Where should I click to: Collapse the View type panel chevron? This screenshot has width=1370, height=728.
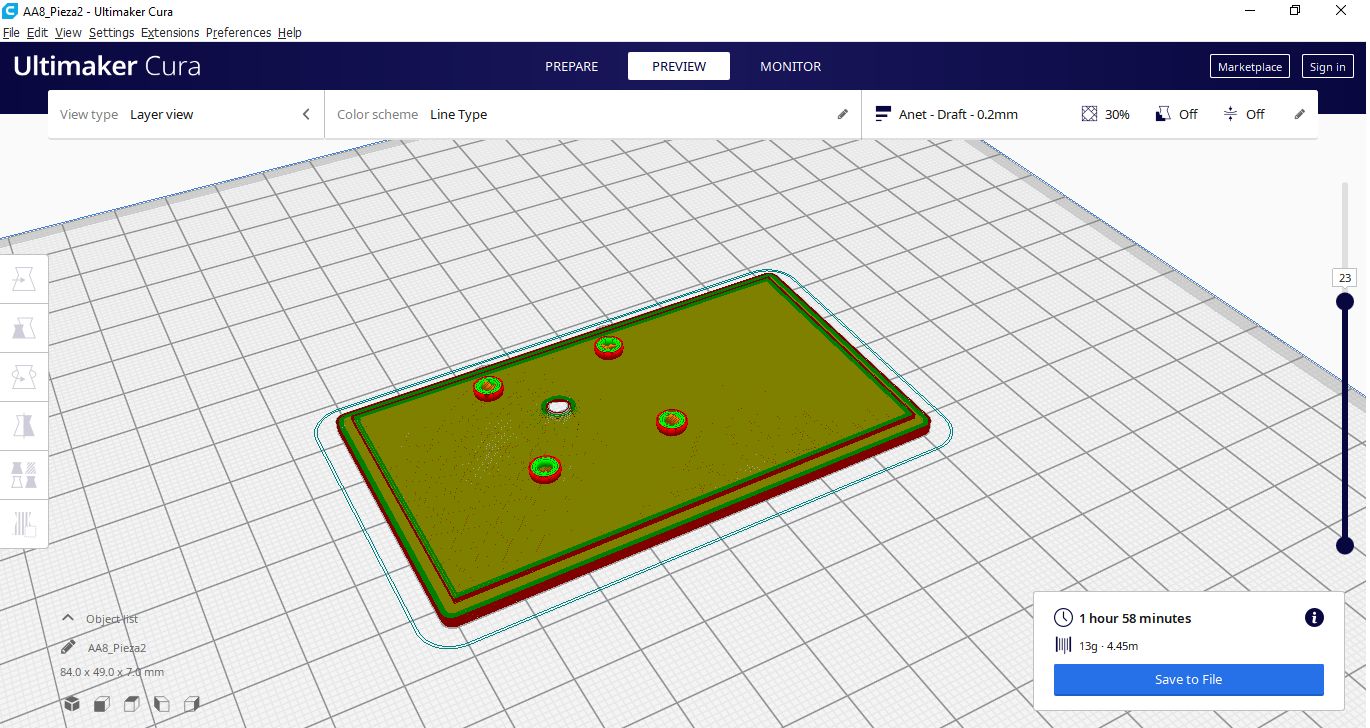[306, 114]
